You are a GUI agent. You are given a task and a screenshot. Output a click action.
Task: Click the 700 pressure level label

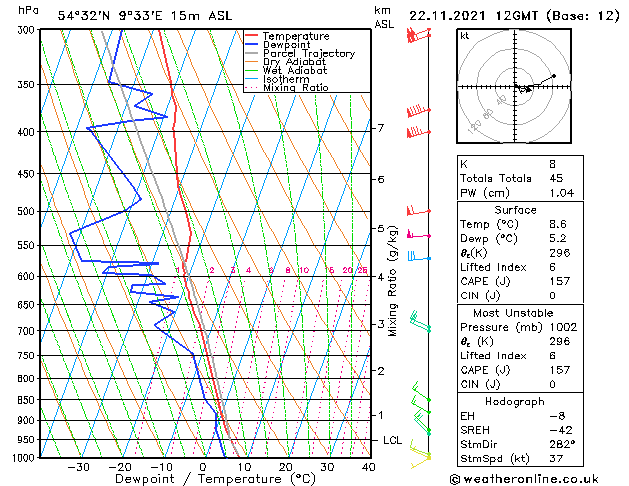tap(28, 331)
